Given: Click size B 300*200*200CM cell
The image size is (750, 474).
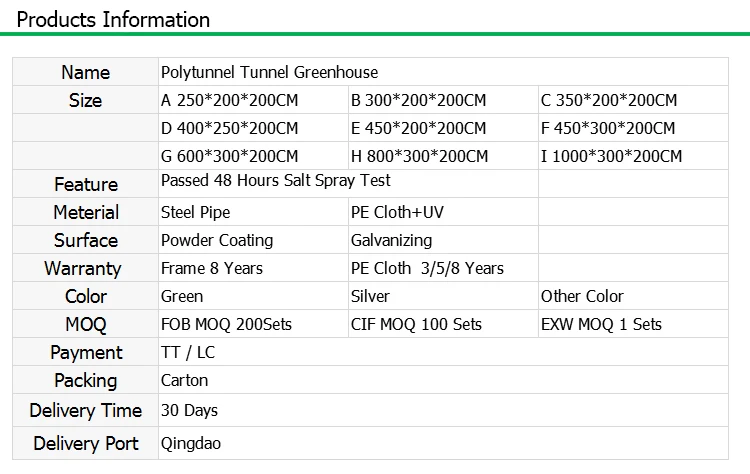Looking at the screenshot, I should tap(418, 100).
